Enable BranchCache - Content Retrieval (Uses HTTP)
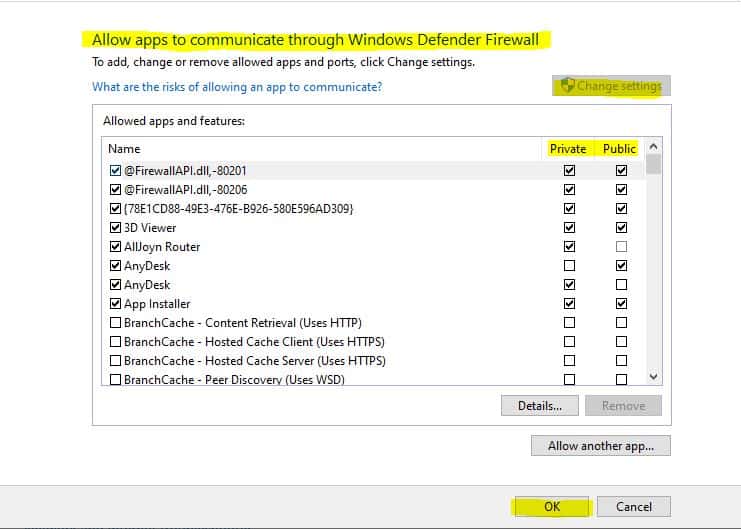The image size is (741, 529). [115, 322]
